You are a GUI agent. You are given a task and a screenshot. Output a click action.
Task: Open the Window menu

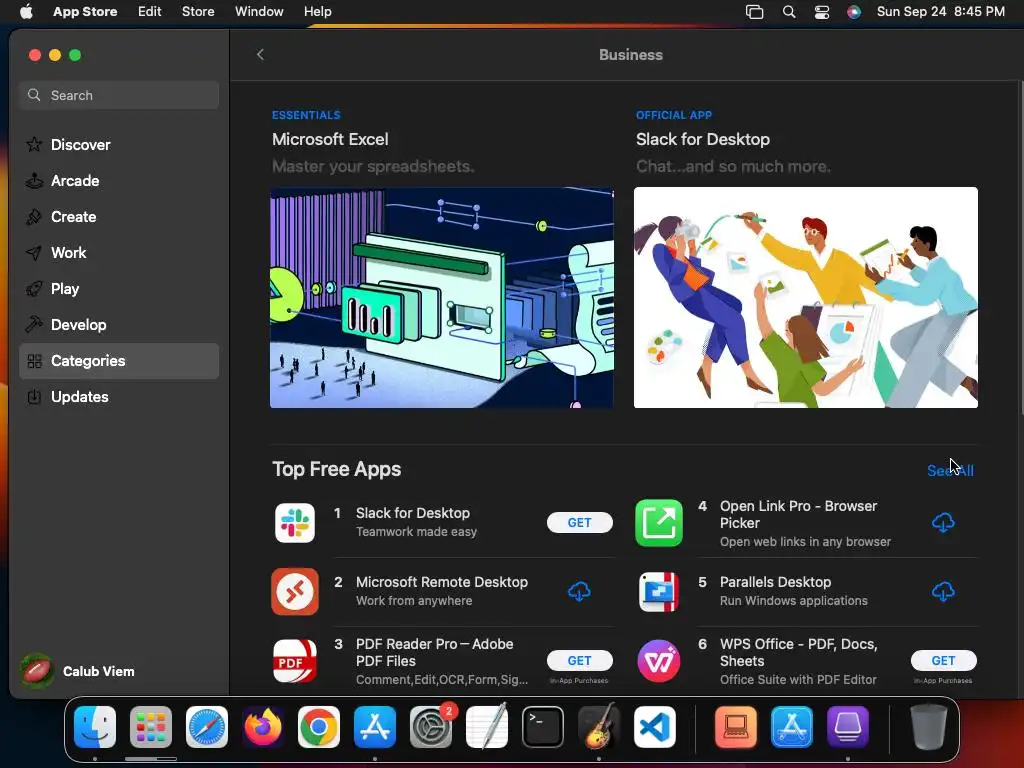pyautogui.click(x=259, y=12)
